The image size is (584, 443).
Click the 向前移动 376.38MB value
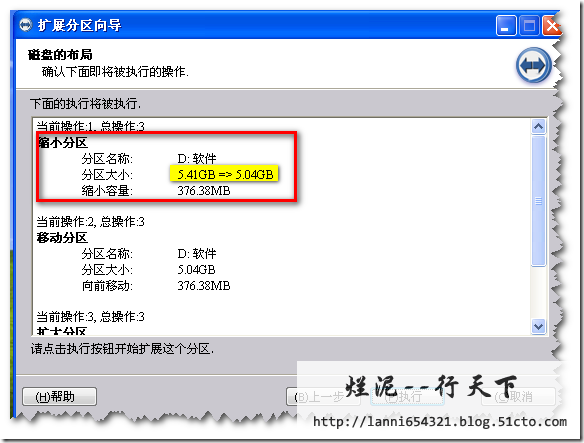tap(204, 286)
